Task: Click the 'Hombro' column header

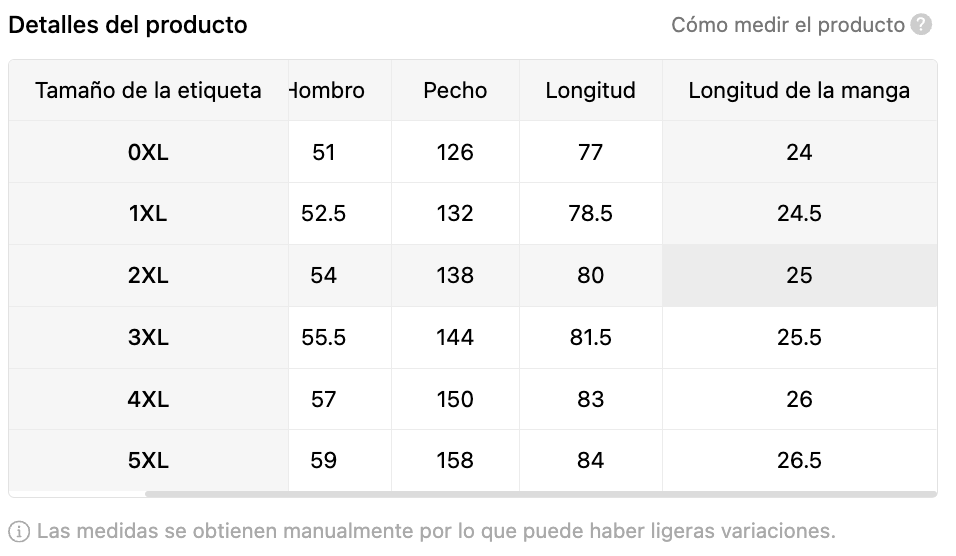Action: [x=328, y=91]
